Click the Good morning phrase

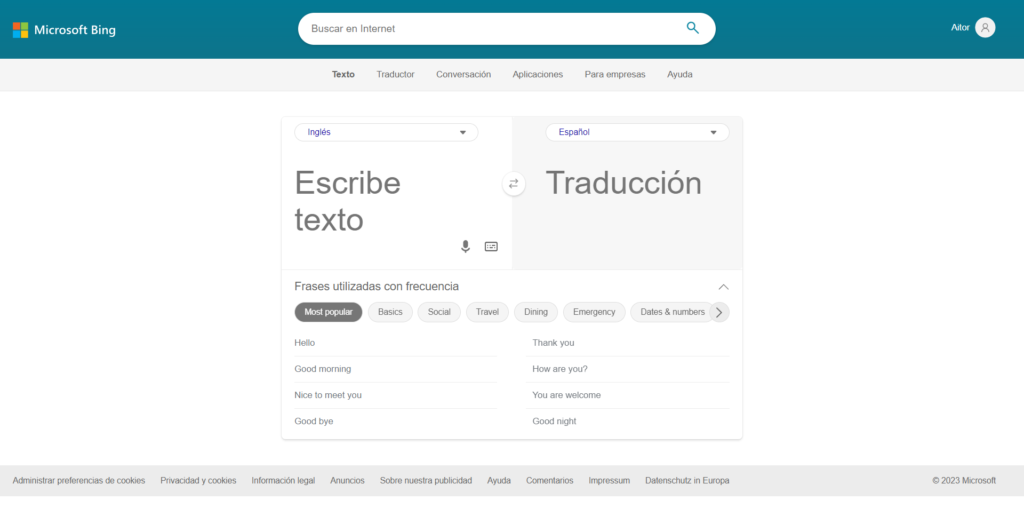[x=323, y=369]
